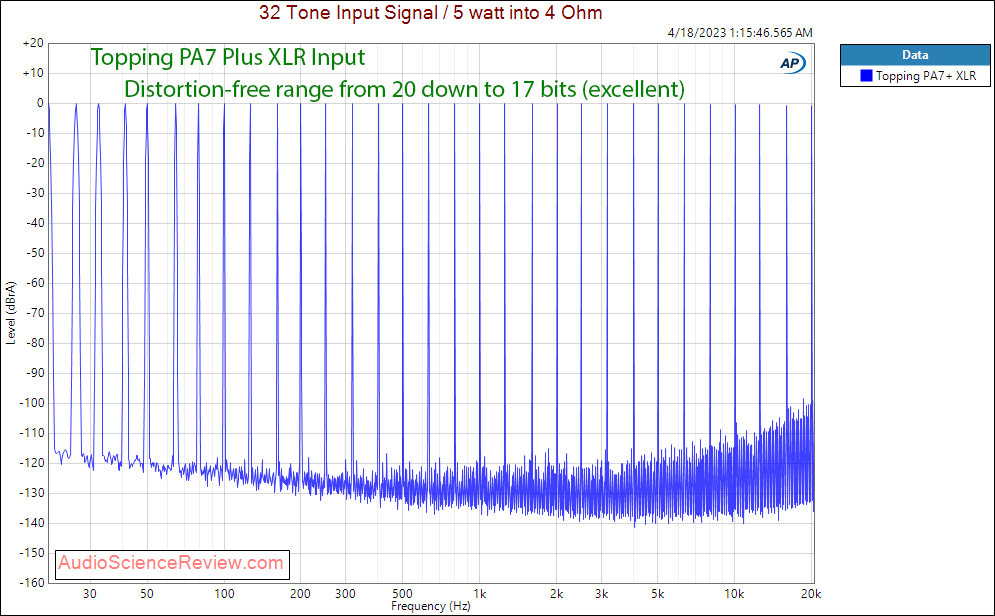This screenshot has height=616, width=995.
Task: Click the "Level (dBrA)" vertical axis title
Action: coord(10,313)
